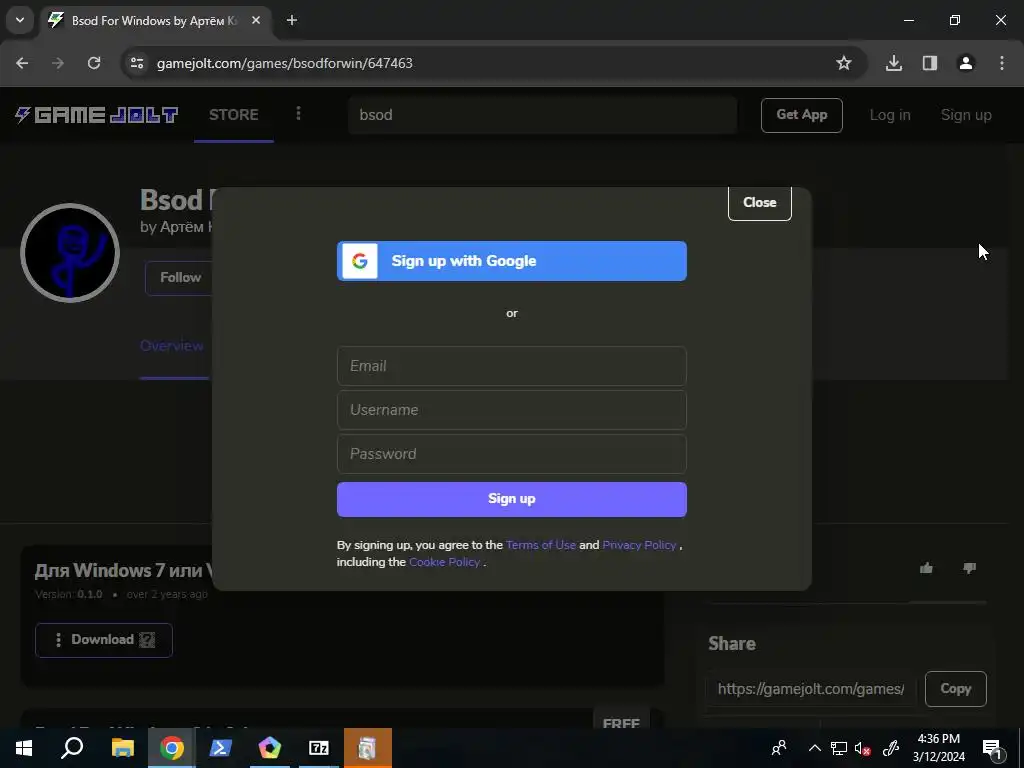Image resolution: width=1024 pixels, height=768 pixels.
Task: Click the thumbs down dislike icon
Action: point(969,568)
